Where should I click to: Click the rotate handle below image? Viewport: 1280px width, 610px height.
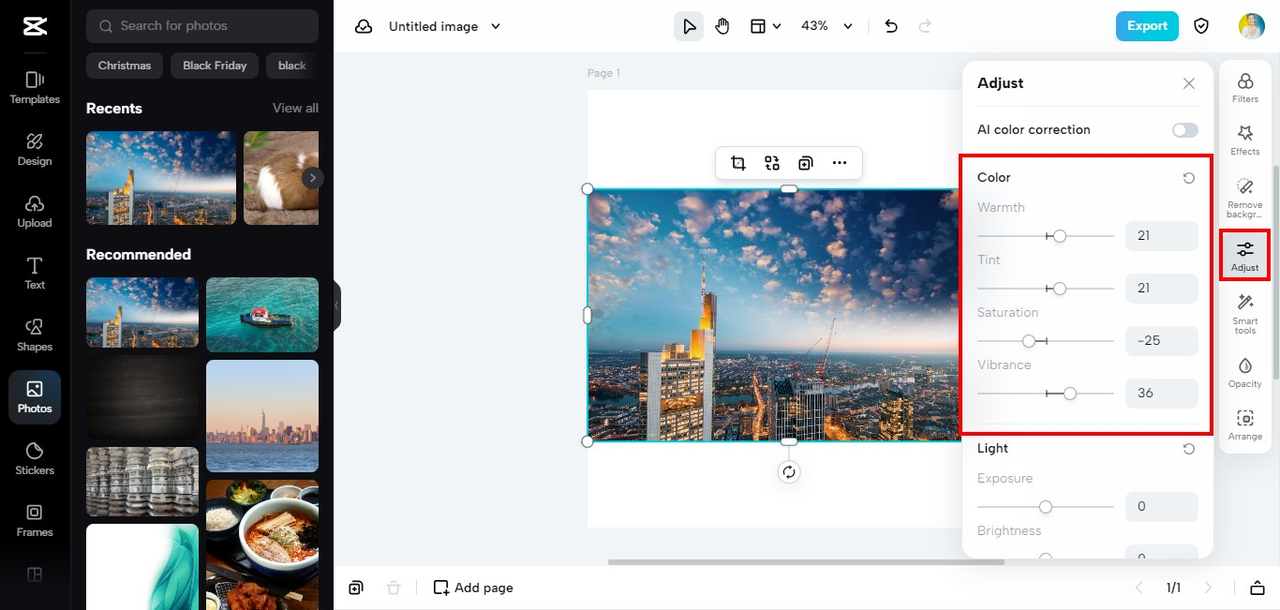(789, 472)
